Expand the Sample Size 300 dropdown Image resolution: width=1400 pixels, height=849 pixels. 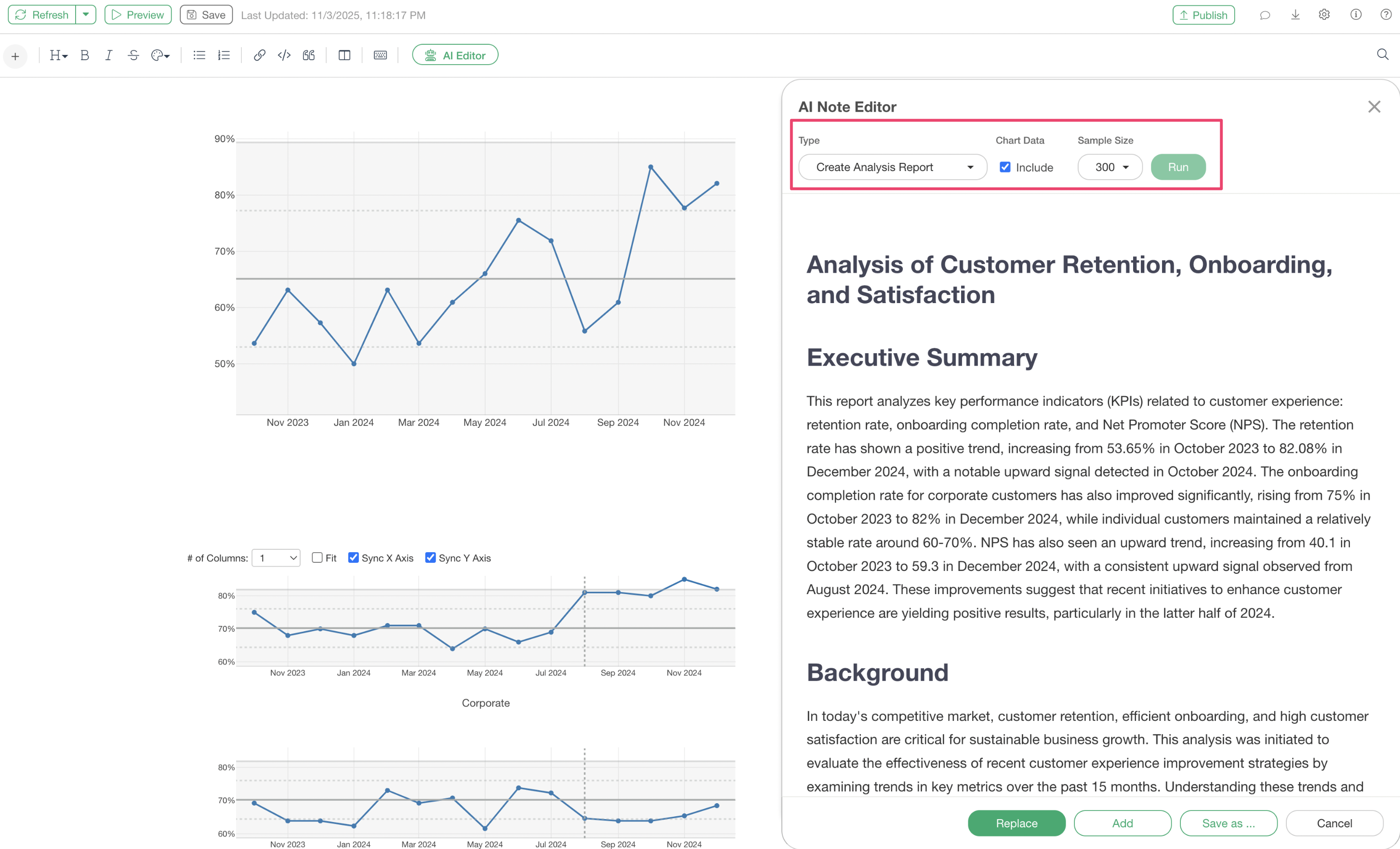point(1109,167)
